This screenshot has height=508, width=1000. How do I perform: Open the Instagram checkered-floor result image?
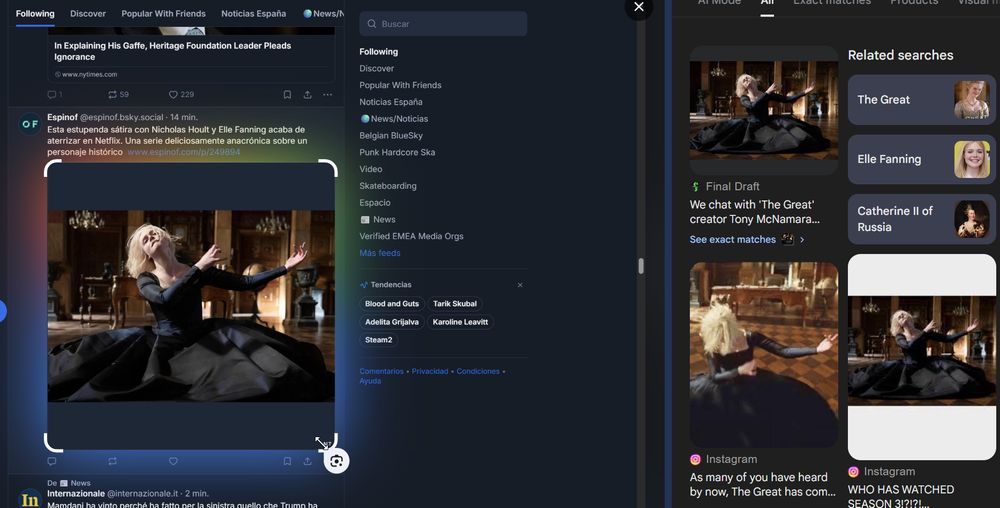coord(764,354)
